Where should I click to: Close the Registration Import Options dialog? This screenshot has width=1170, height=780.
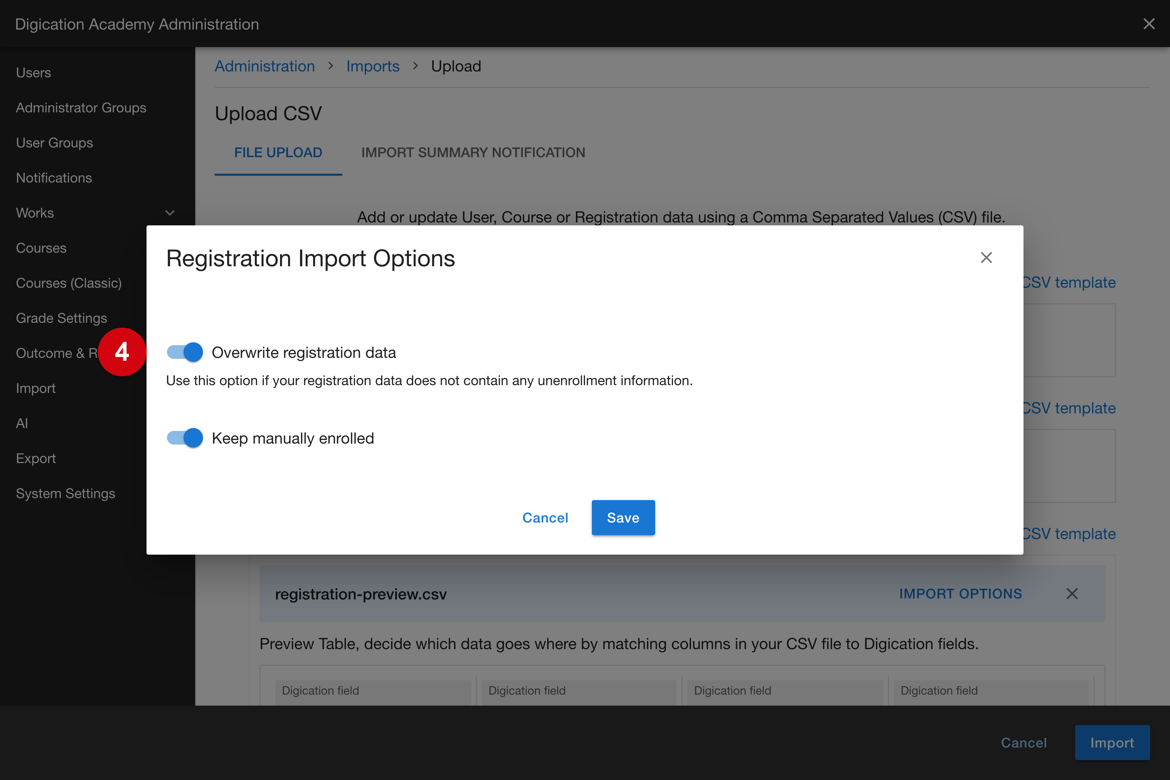[986, 258]
